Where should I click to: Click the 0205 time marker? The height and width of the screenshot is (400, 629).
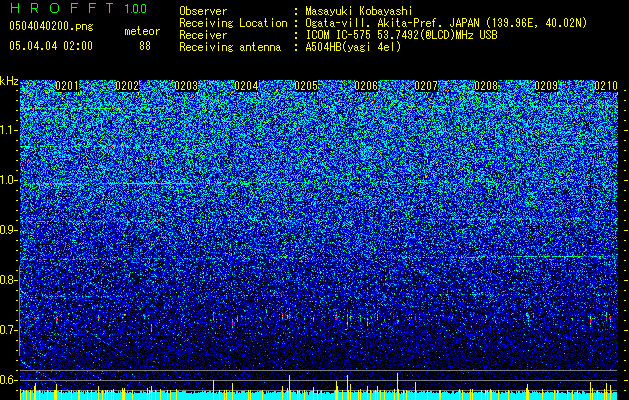(x=306, y=86)
